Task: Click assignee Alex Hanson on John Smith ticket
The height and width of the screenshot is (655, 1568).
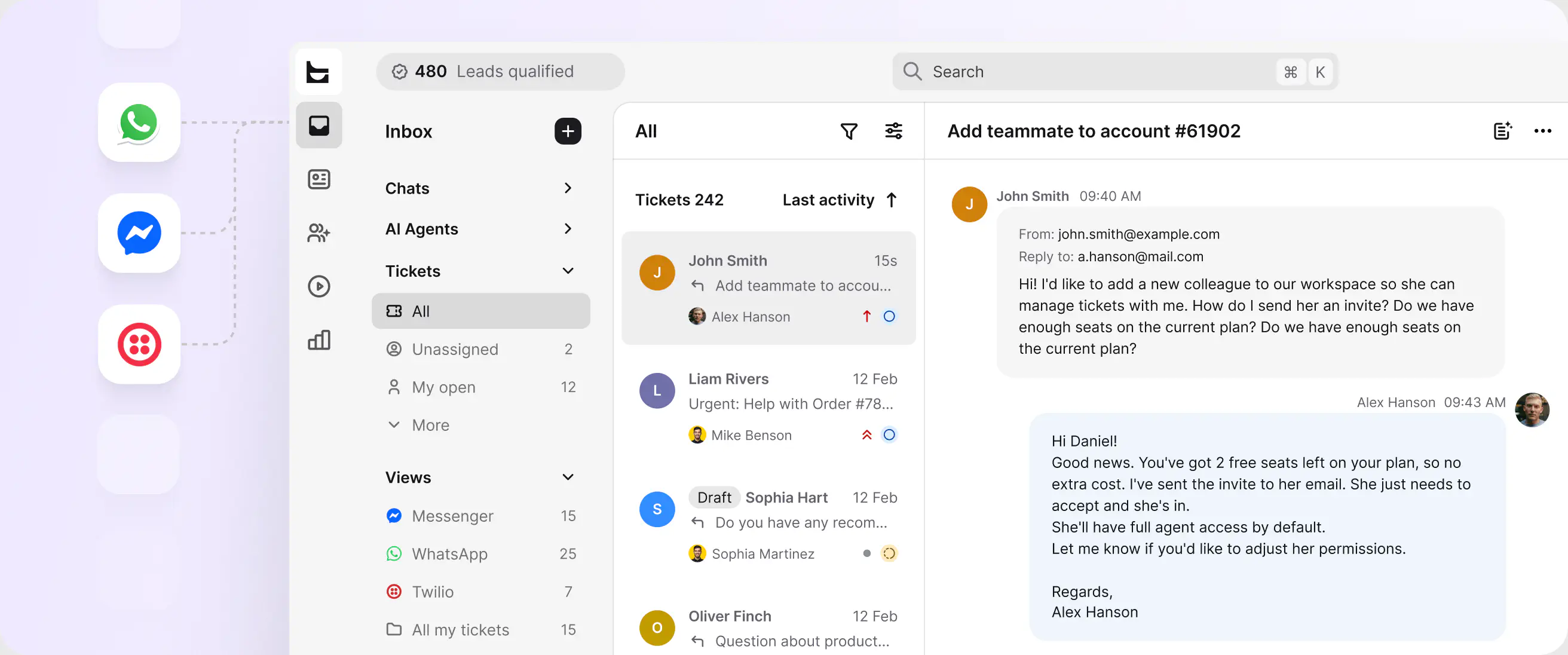Action: coord(739,316)
